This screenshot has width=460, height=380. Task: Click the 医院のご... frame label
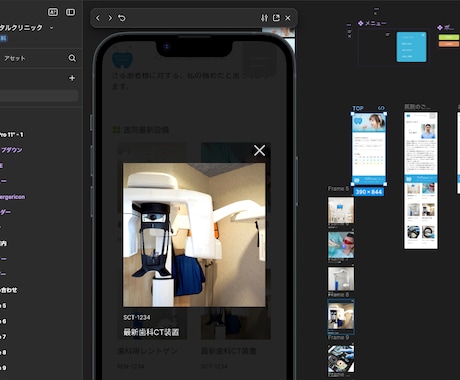point(417,107)
